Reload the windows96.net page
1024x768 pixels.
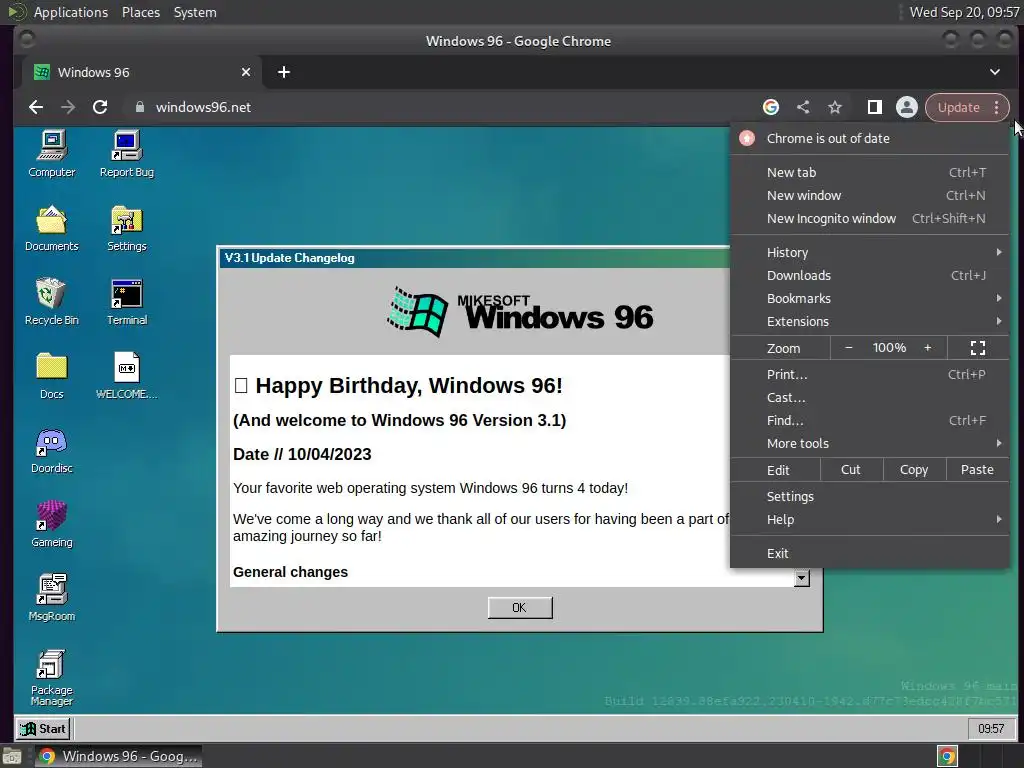(100, 107)
